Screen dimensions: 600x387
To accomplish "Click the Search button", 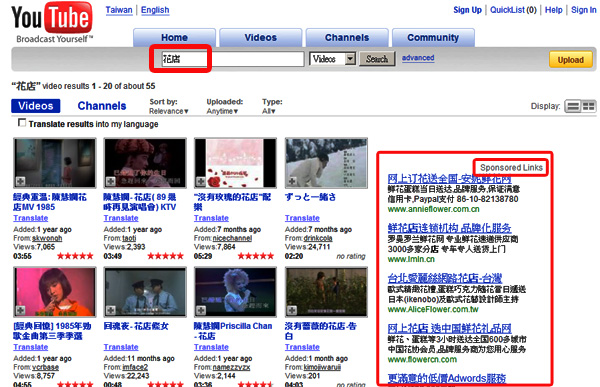I will point(377,59).
